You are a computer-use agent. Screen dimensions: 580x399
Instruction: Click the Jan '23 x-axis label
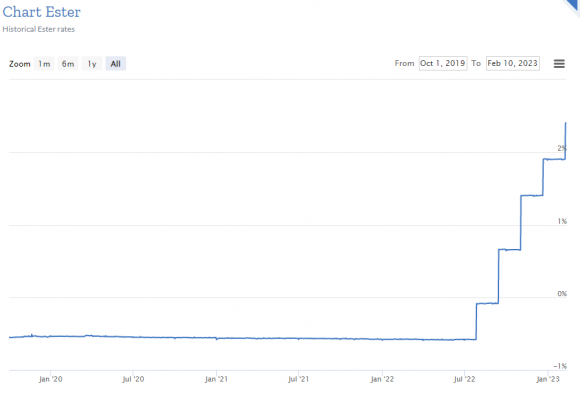tap(548, 379)
